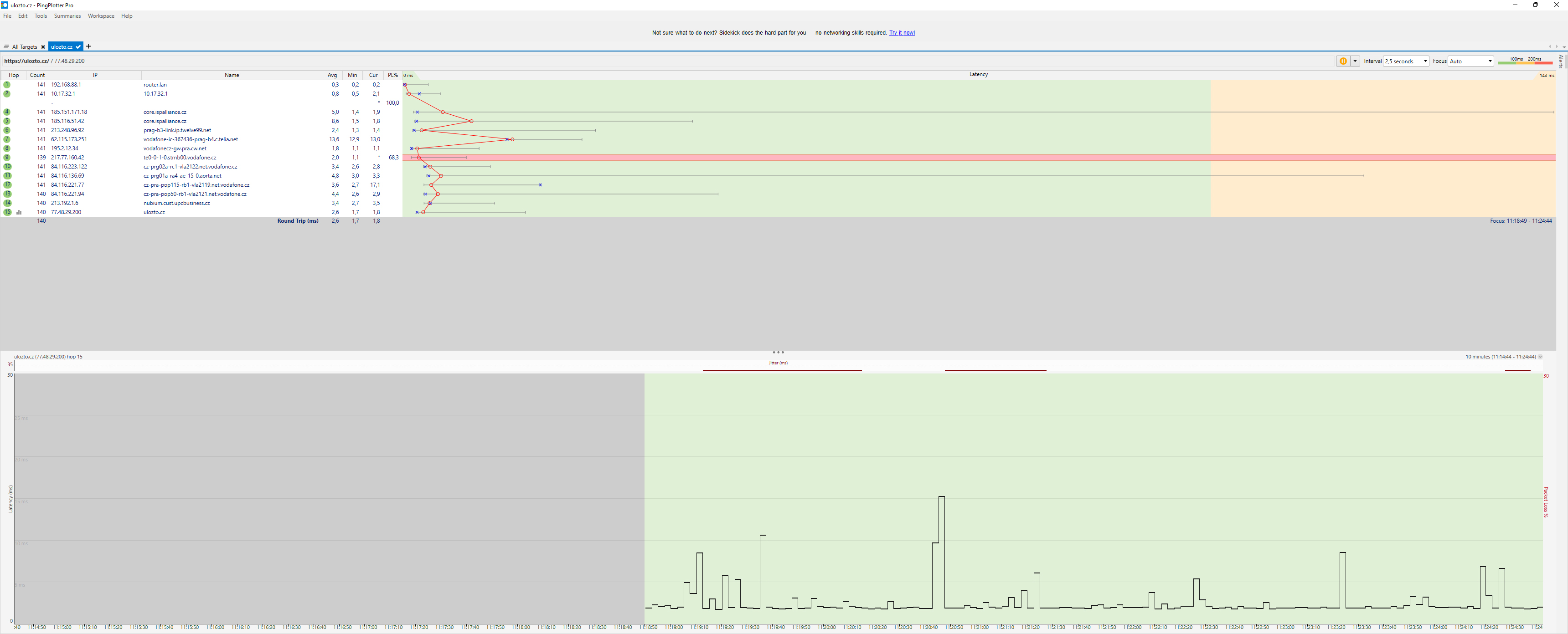Add a new target tab with plus
Viewport: 1568px width, 634px height.
tap(88, 46)
